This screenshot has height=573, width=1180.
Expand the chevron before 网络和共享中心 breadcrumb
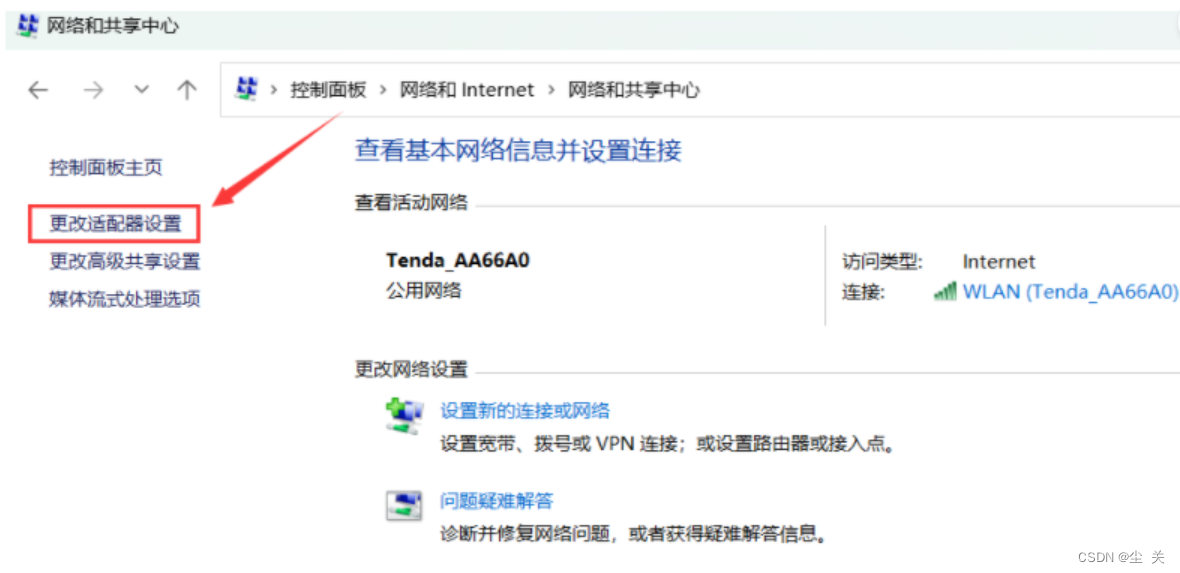click(x=551, y=90)
